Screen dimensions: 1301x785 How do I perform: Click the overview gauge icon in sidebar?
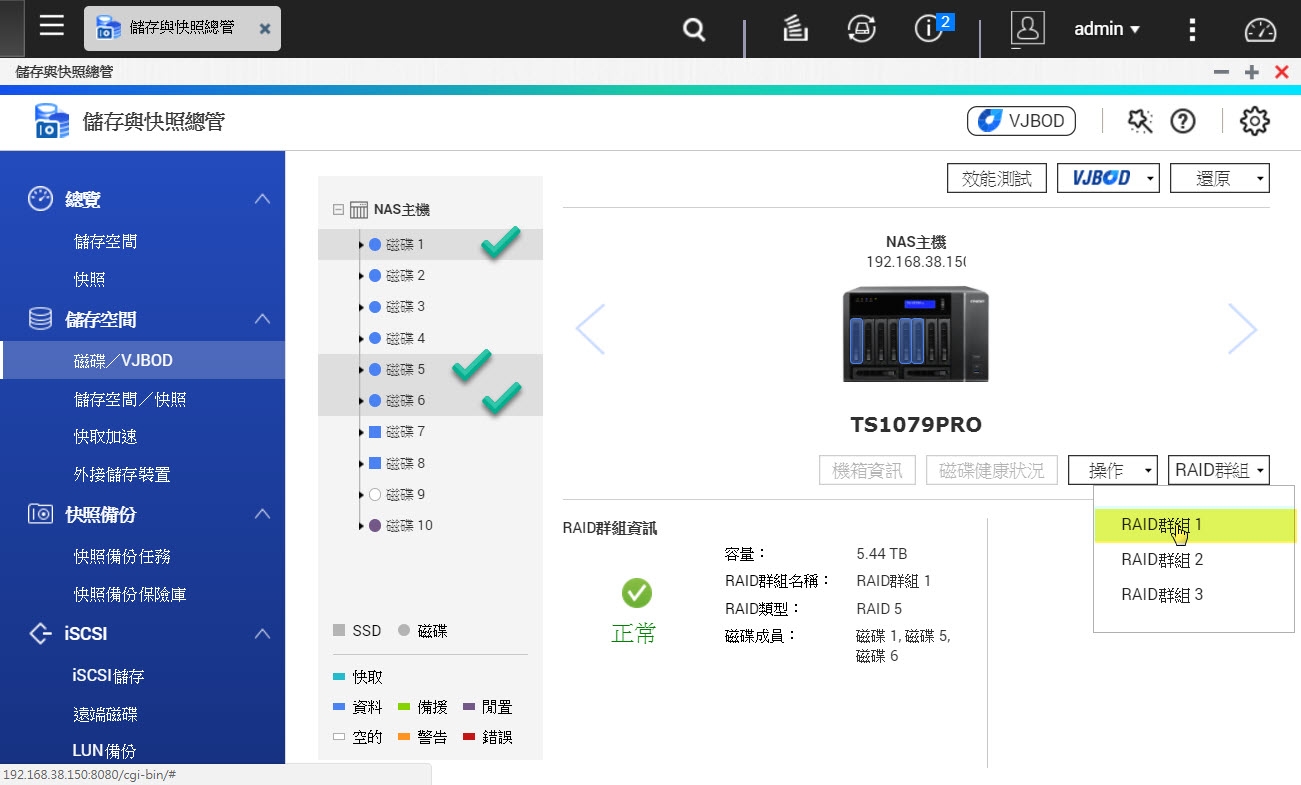click(40, 199)
